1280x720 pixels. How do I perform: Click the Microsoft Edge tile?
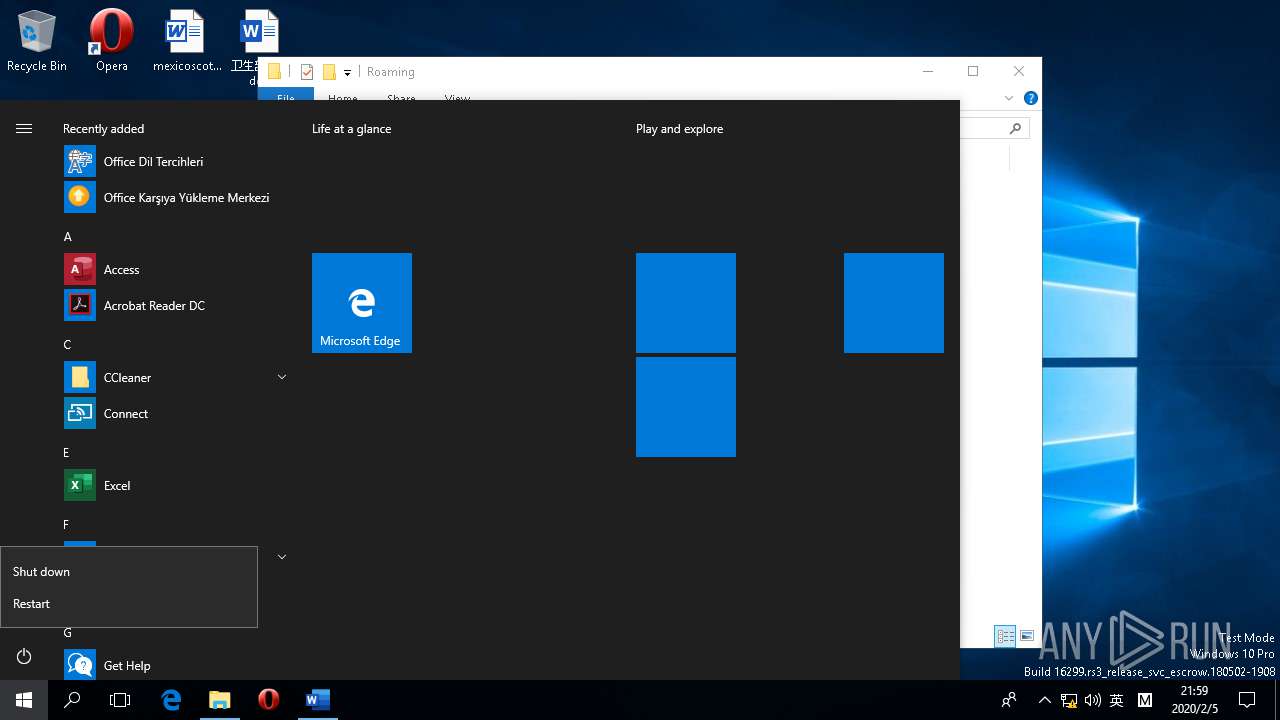(x=362, y=303)
